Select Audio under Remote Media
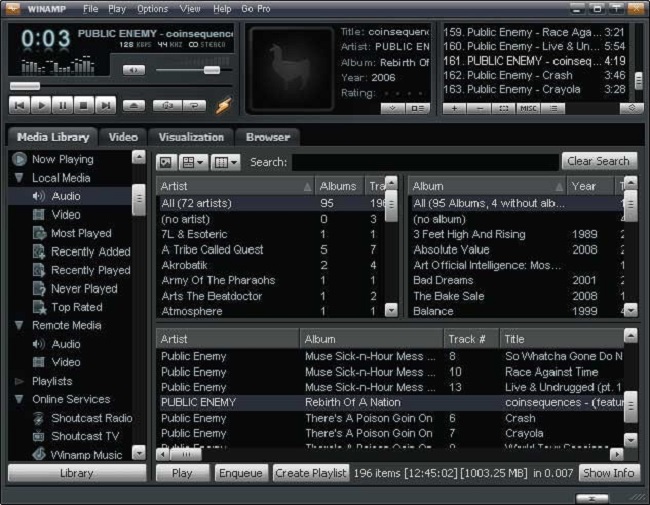 [x=66, y=344]
